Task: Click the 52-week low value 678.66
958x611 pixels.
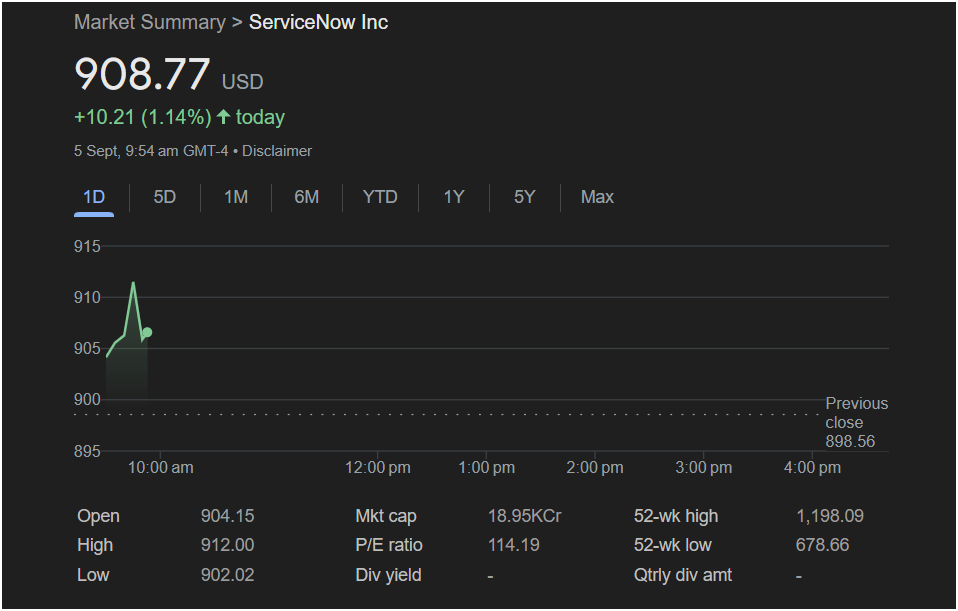Action: [x=822, y=544]
